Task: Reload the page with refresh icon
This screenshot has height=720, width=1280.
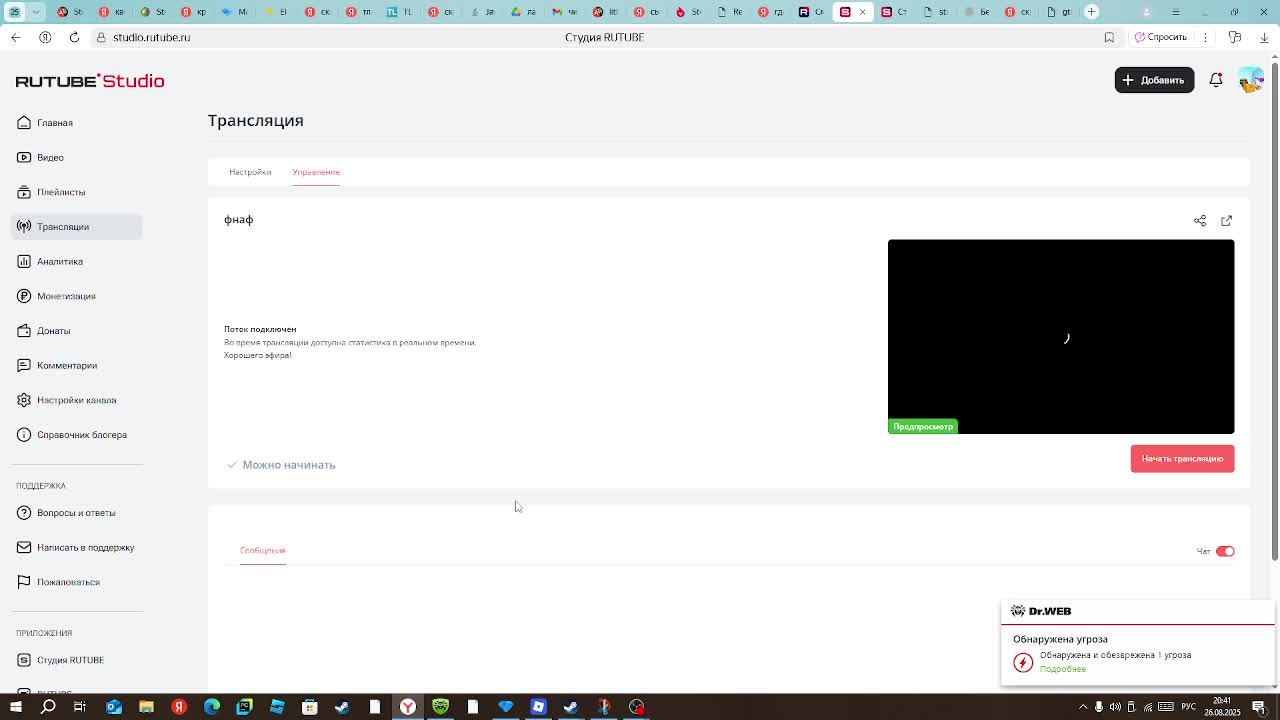Action: pos(74,37)
